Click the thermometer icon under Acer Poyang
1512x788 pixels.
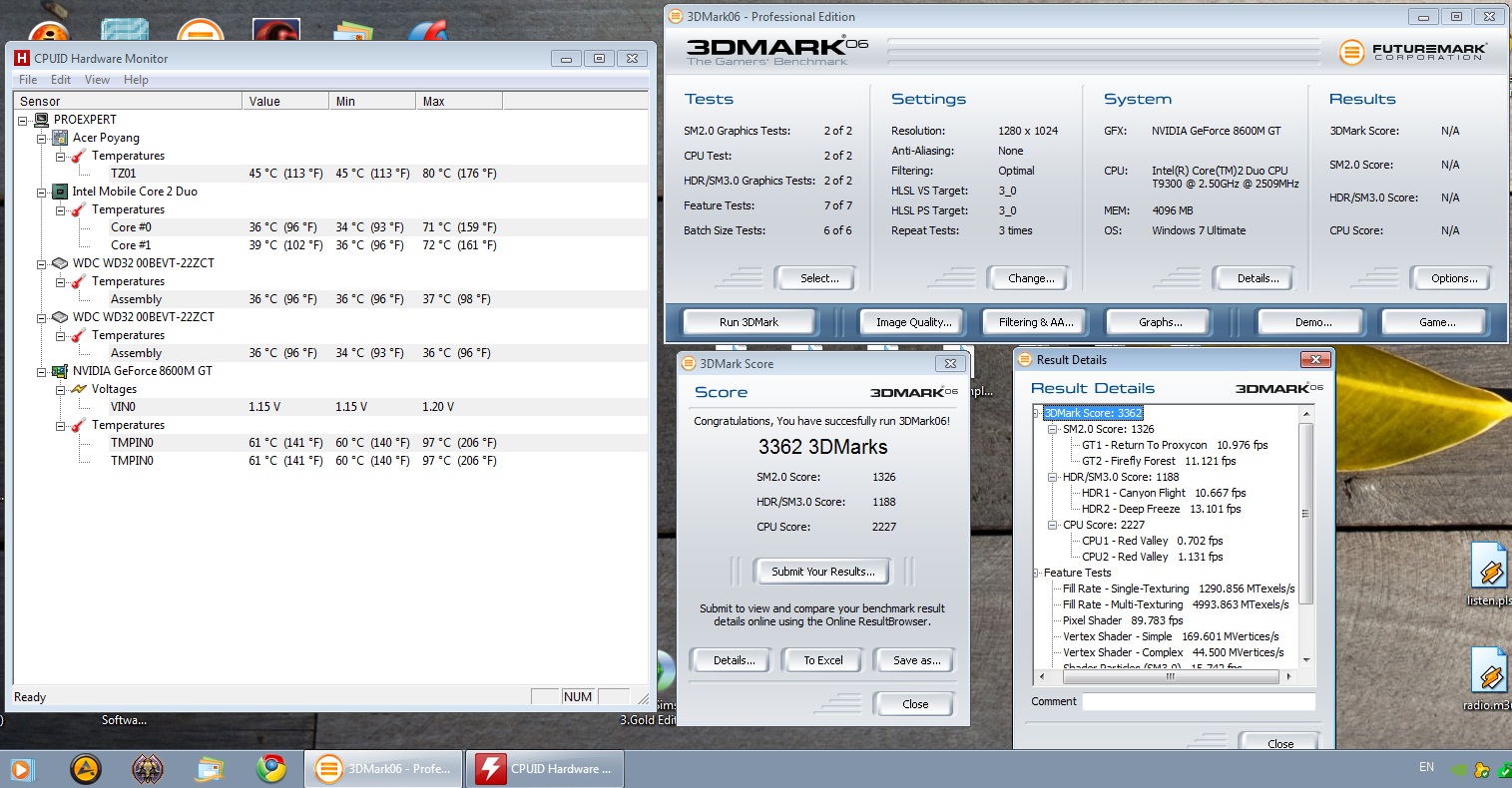point(79,156)
